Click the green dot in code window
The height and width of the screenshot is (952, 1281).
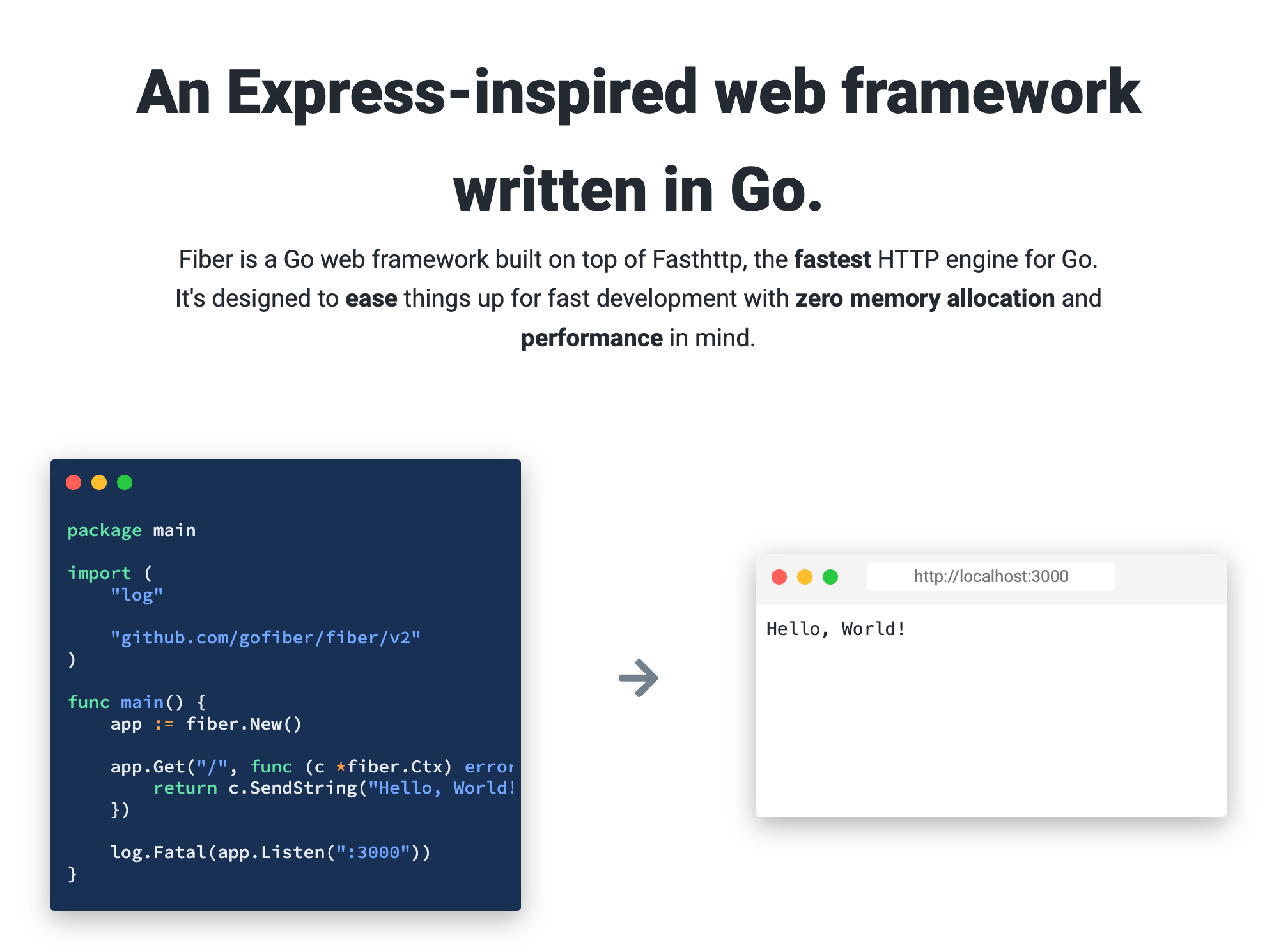pos(125,482)
